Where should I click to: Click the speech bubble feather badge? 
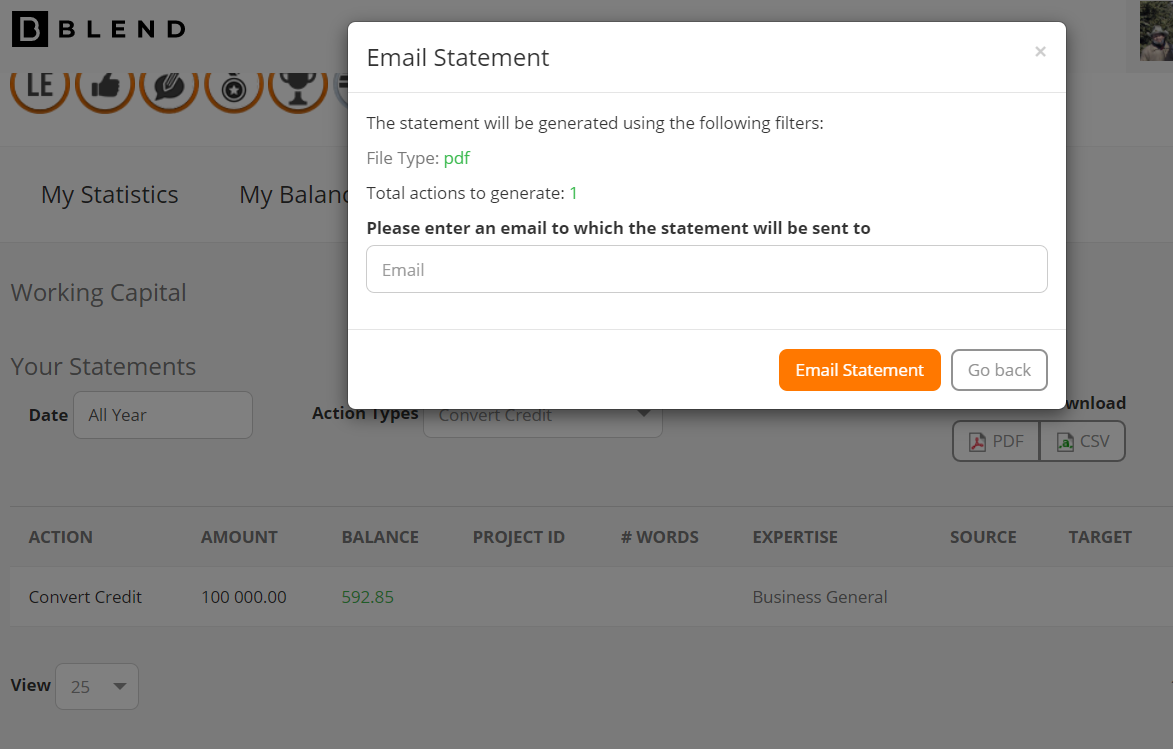[169, 88]
